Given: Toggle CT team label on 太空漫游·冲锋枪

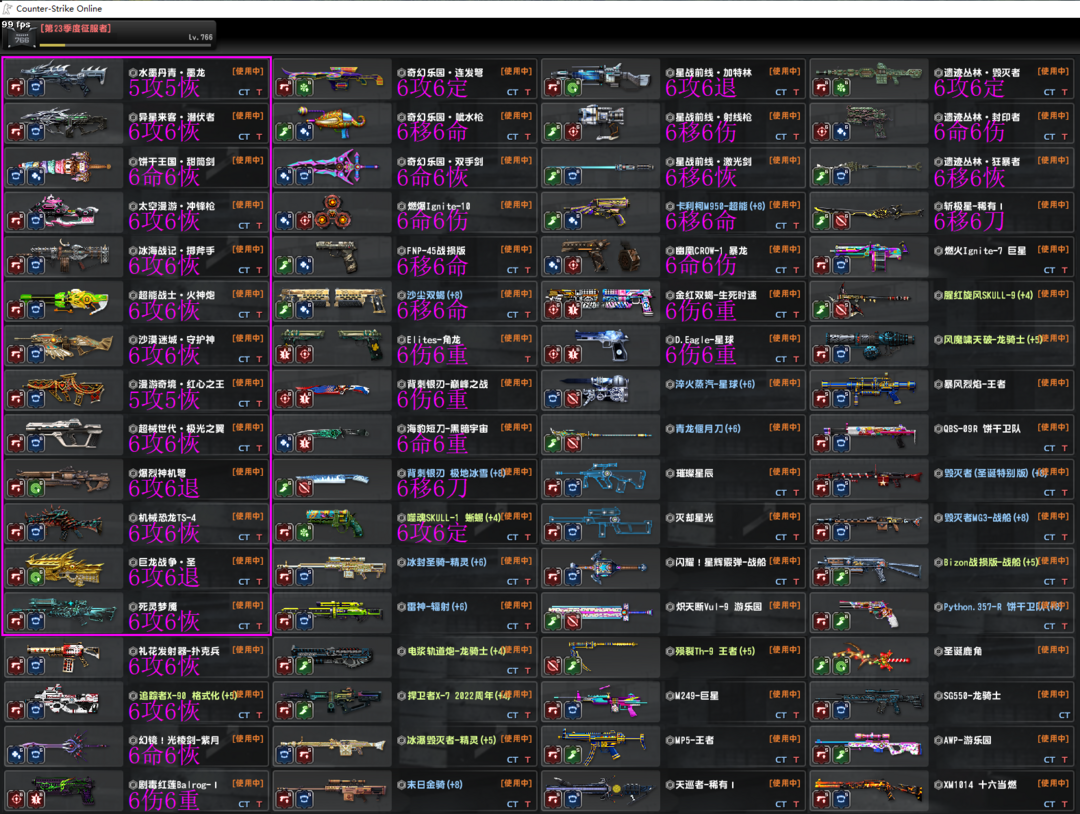Looking at the screenshot, I should click(244, 225).
